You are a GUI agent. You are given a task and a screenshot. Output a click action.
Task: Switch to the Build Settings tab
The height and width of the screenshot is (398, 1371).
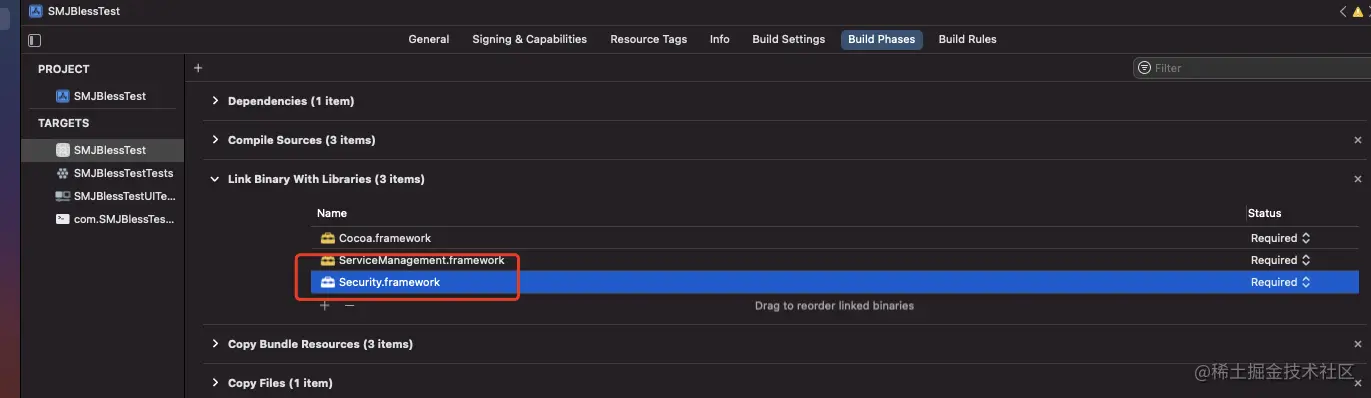click(x=788, y=39)
